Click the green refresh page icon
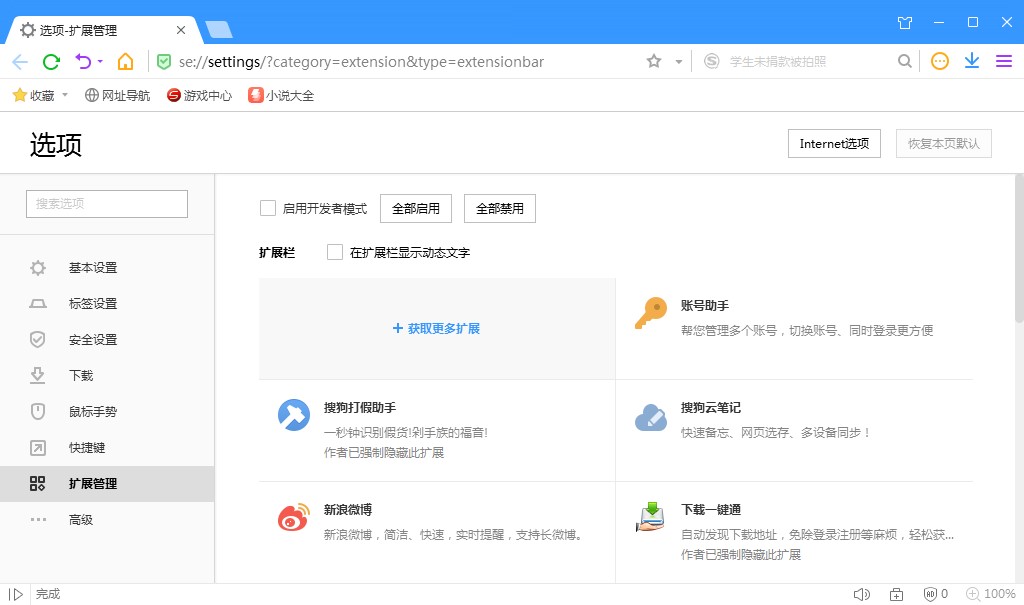1024x605 pixels. coord(51,62)
